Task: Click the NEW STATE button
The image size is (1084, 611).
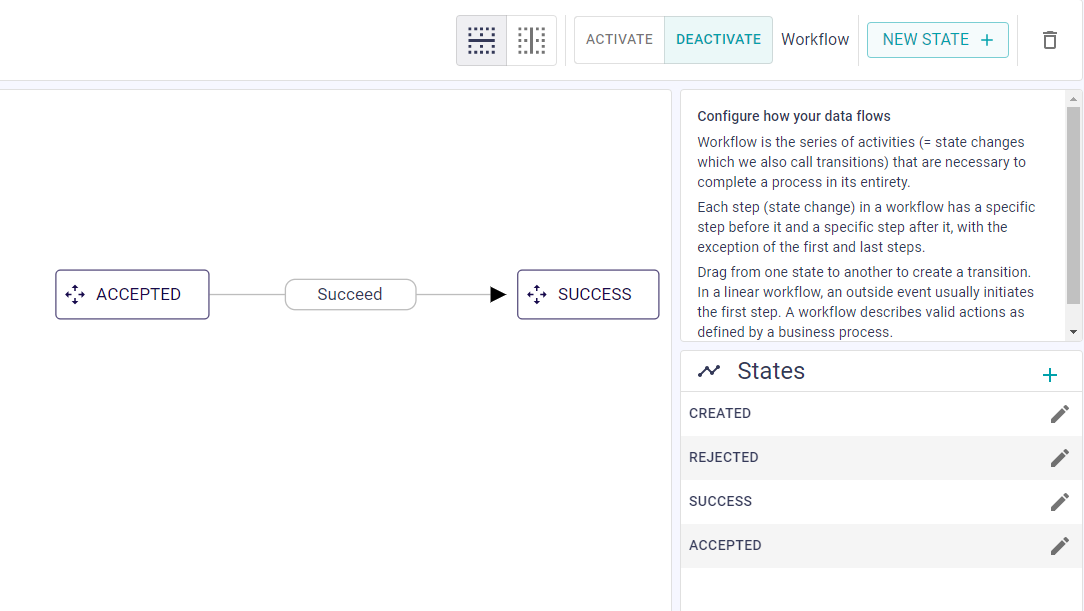Action: tap(937, 39)
